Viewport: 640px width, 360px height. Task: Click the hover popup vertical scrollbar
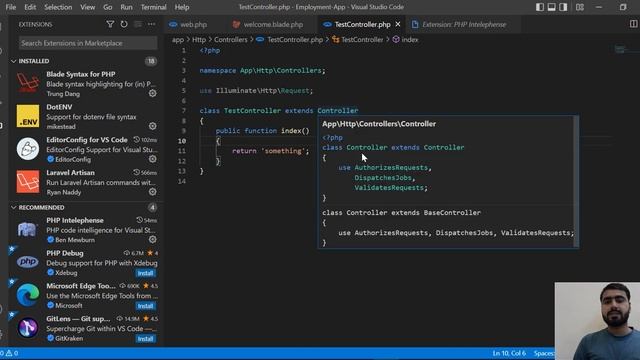coord(576,181)
